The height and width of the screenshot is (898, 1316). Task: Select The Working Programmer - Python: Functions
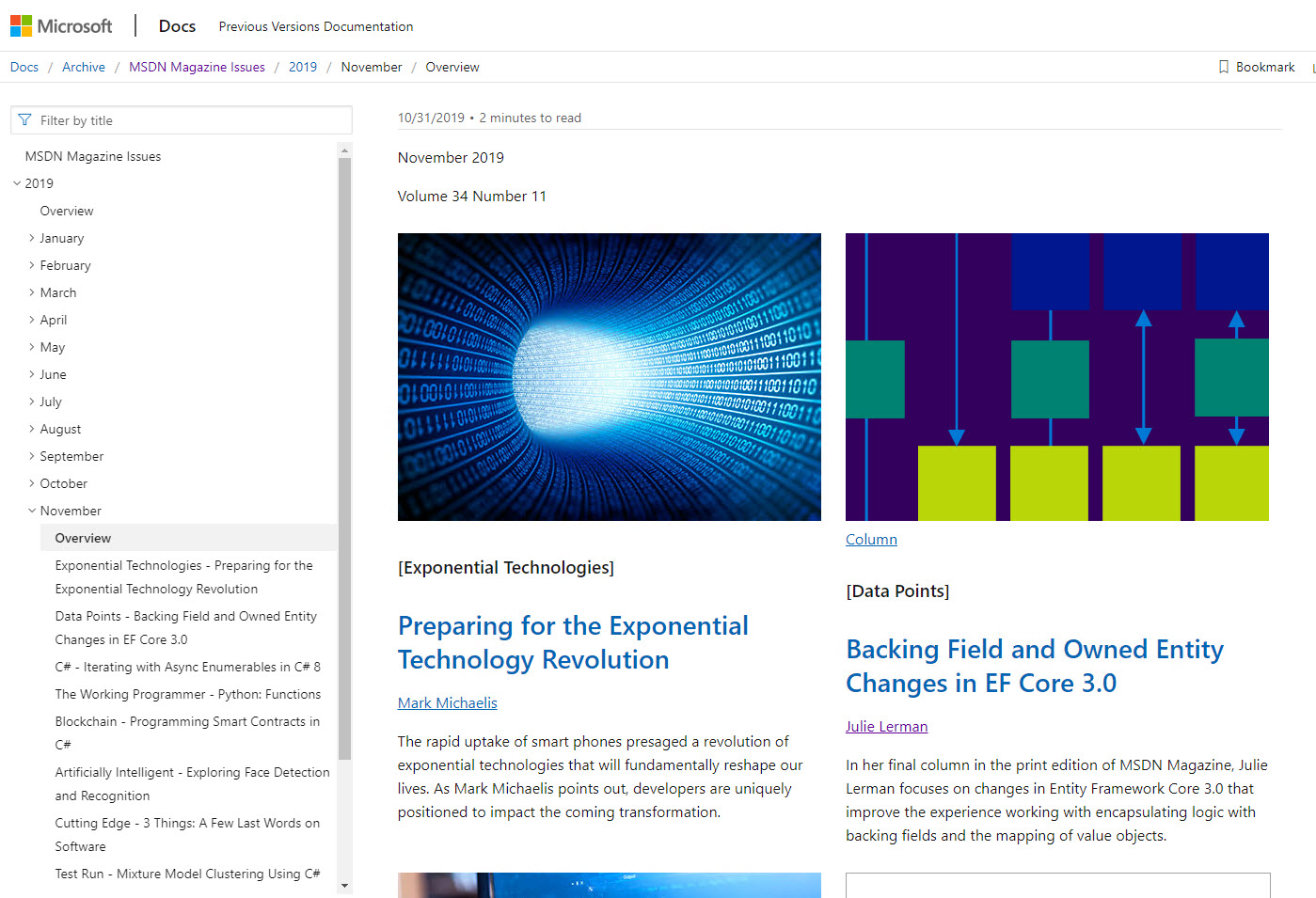coord(188,694)
